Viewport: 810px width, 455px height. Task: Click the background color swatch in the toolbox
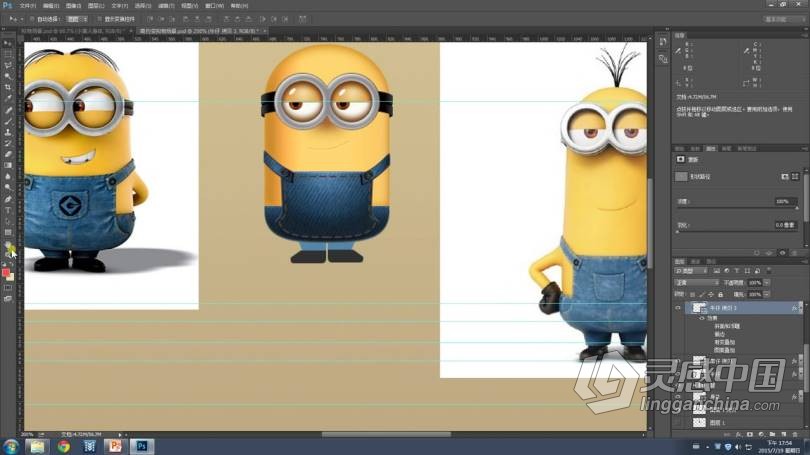pos(10,277)
